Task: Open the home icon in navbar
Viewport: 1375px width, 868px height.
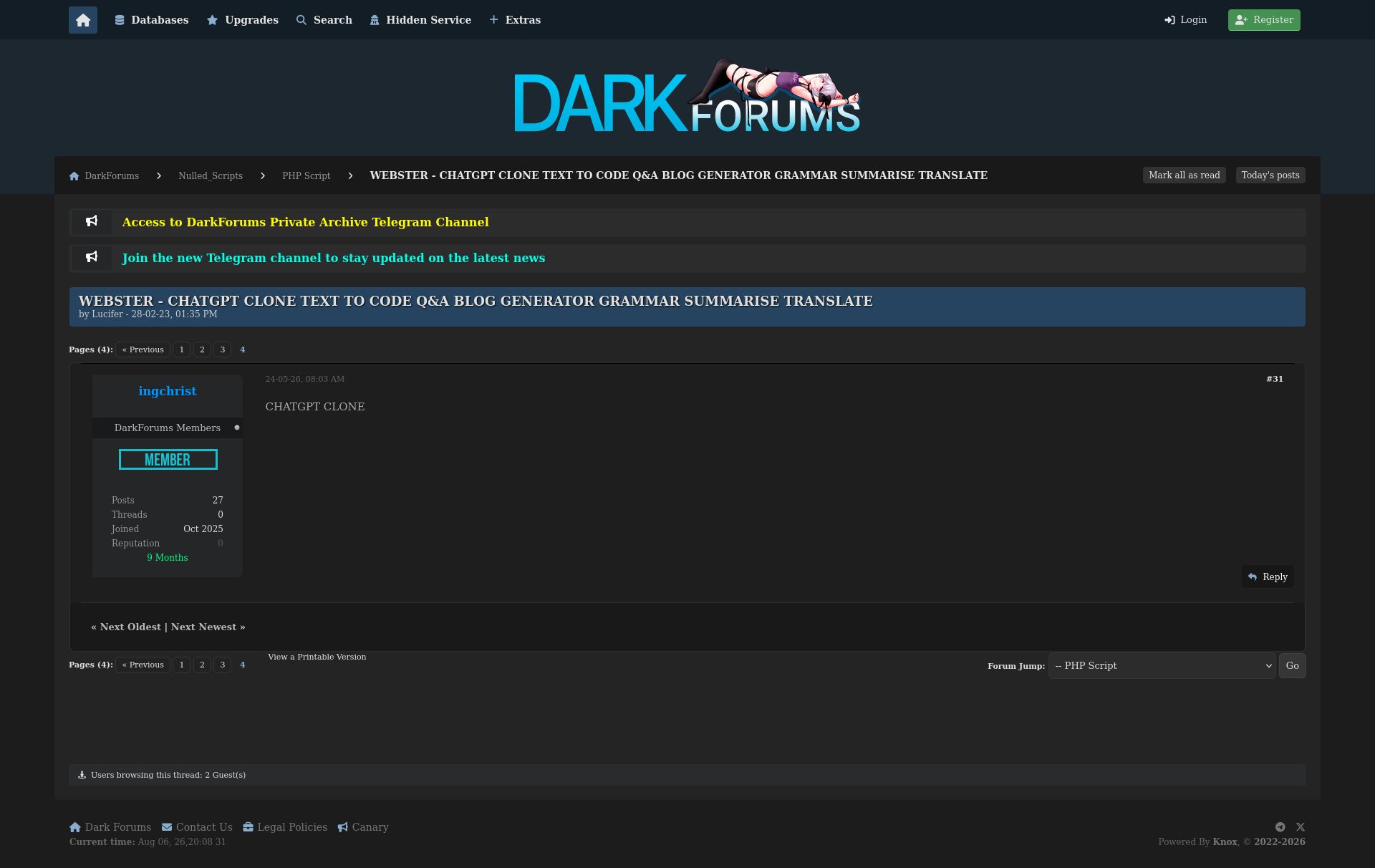Action: [83, 20]
